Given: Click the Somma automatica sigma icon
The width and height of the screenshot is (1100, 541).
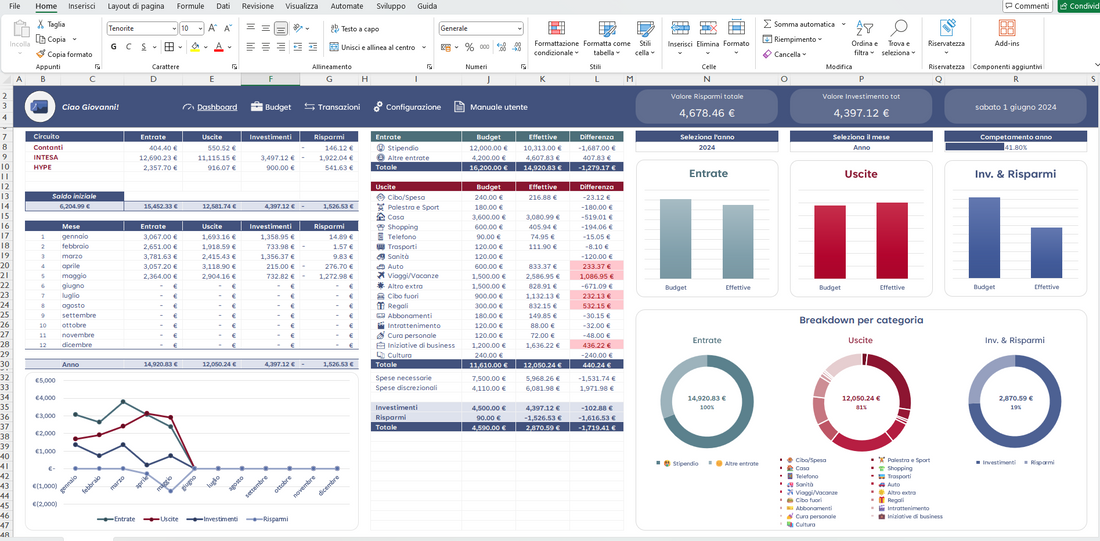Looking at the screenshot, I should (x=767, y=24).
